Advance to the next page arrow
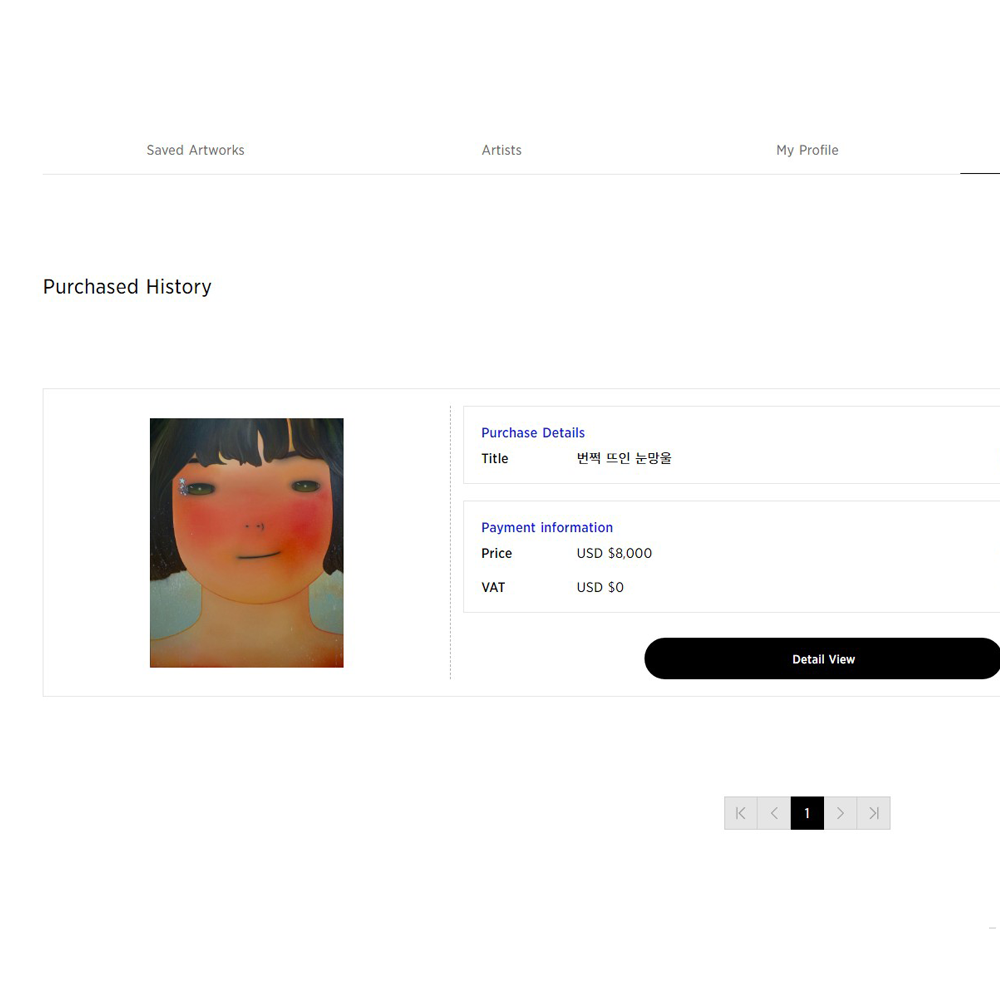 [x=840, y=813]
